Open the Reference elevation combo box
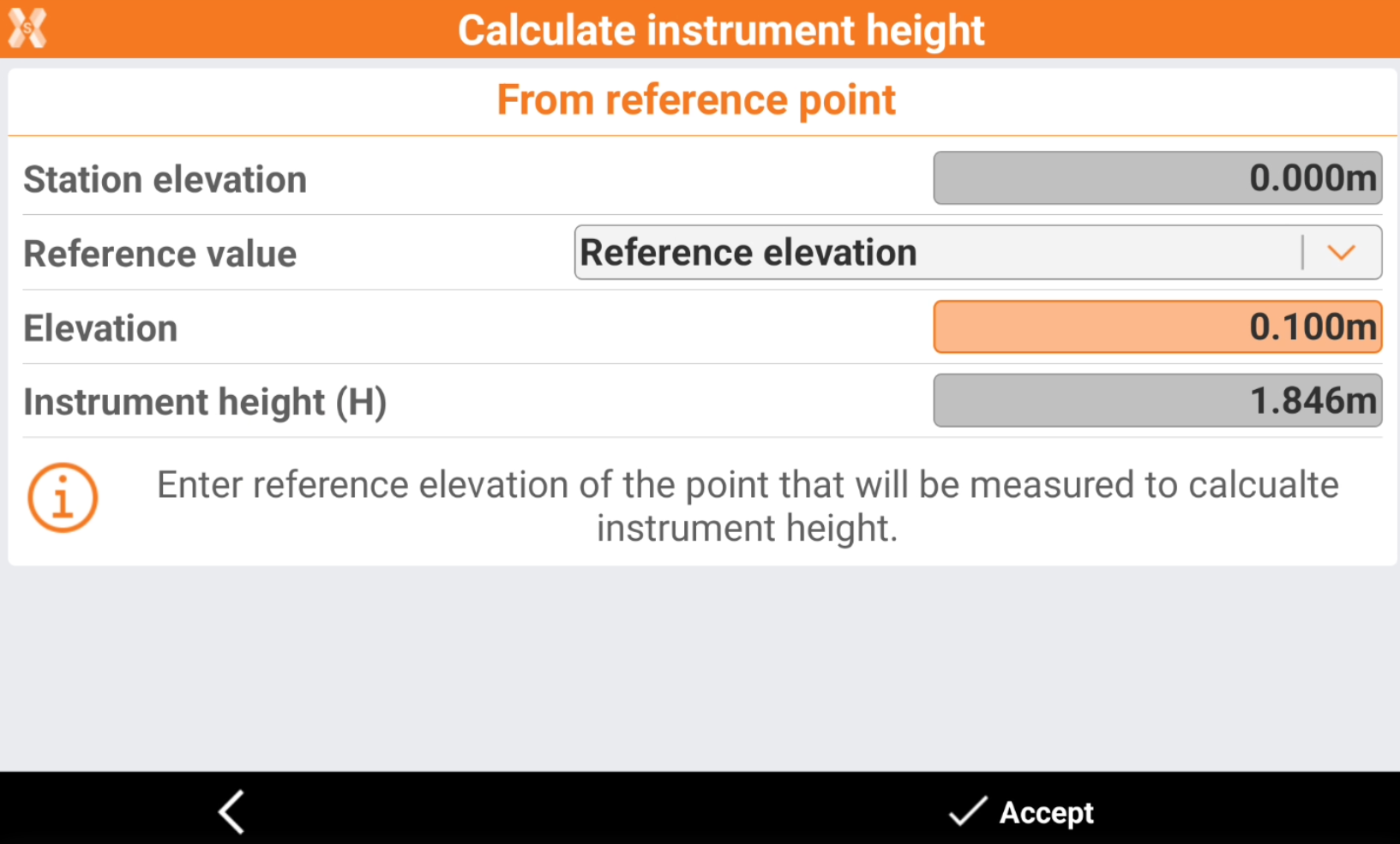Image resolution: width=1400 pixels, height=844 pixels. tap(934, 253)
